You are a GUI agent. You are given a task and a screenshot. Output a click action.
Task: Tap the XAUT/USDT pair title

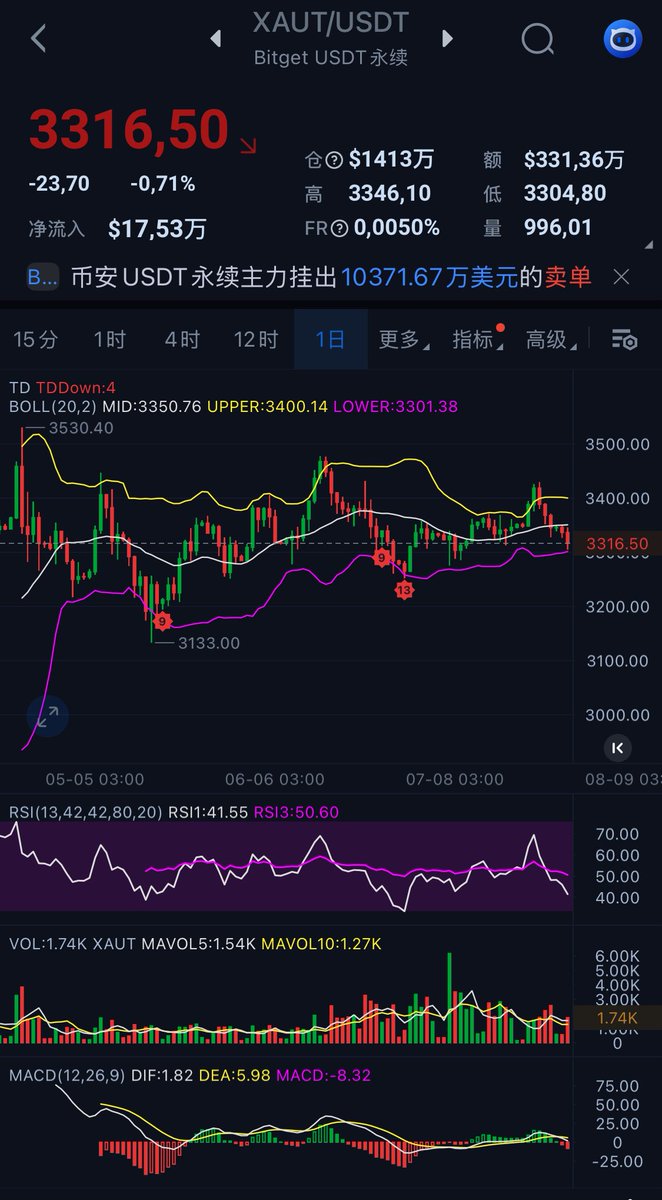coord(330,22)
